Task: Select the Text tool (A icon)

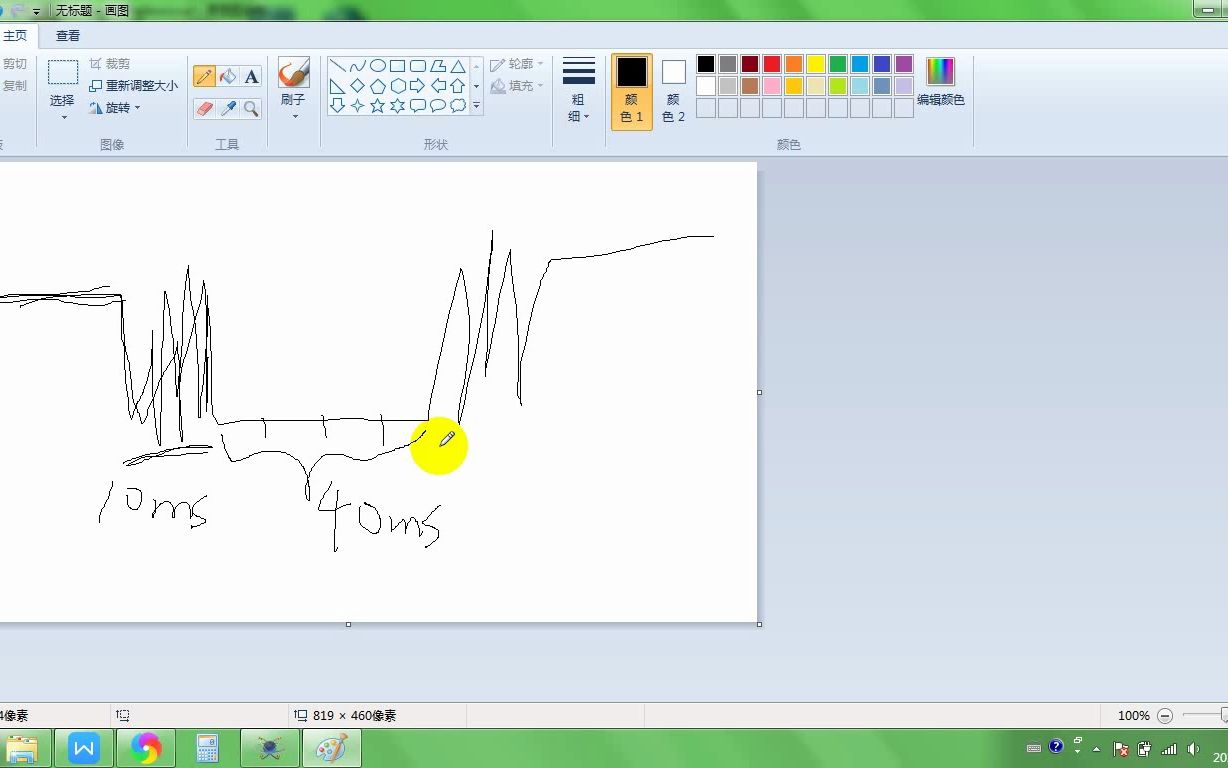Action: pyautogui.click(x=252, y=77)
